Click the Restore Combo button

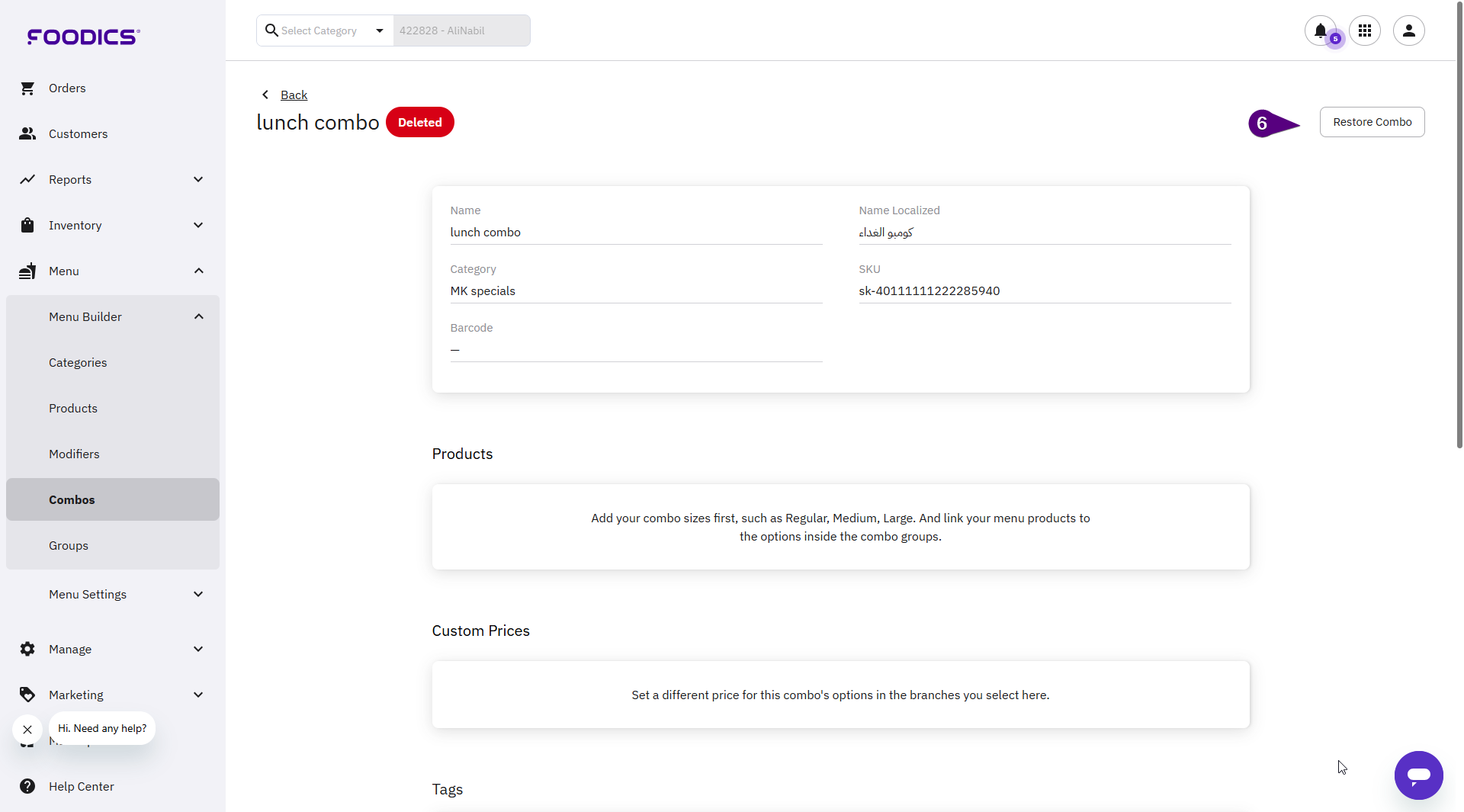[x=1372, y=122]
